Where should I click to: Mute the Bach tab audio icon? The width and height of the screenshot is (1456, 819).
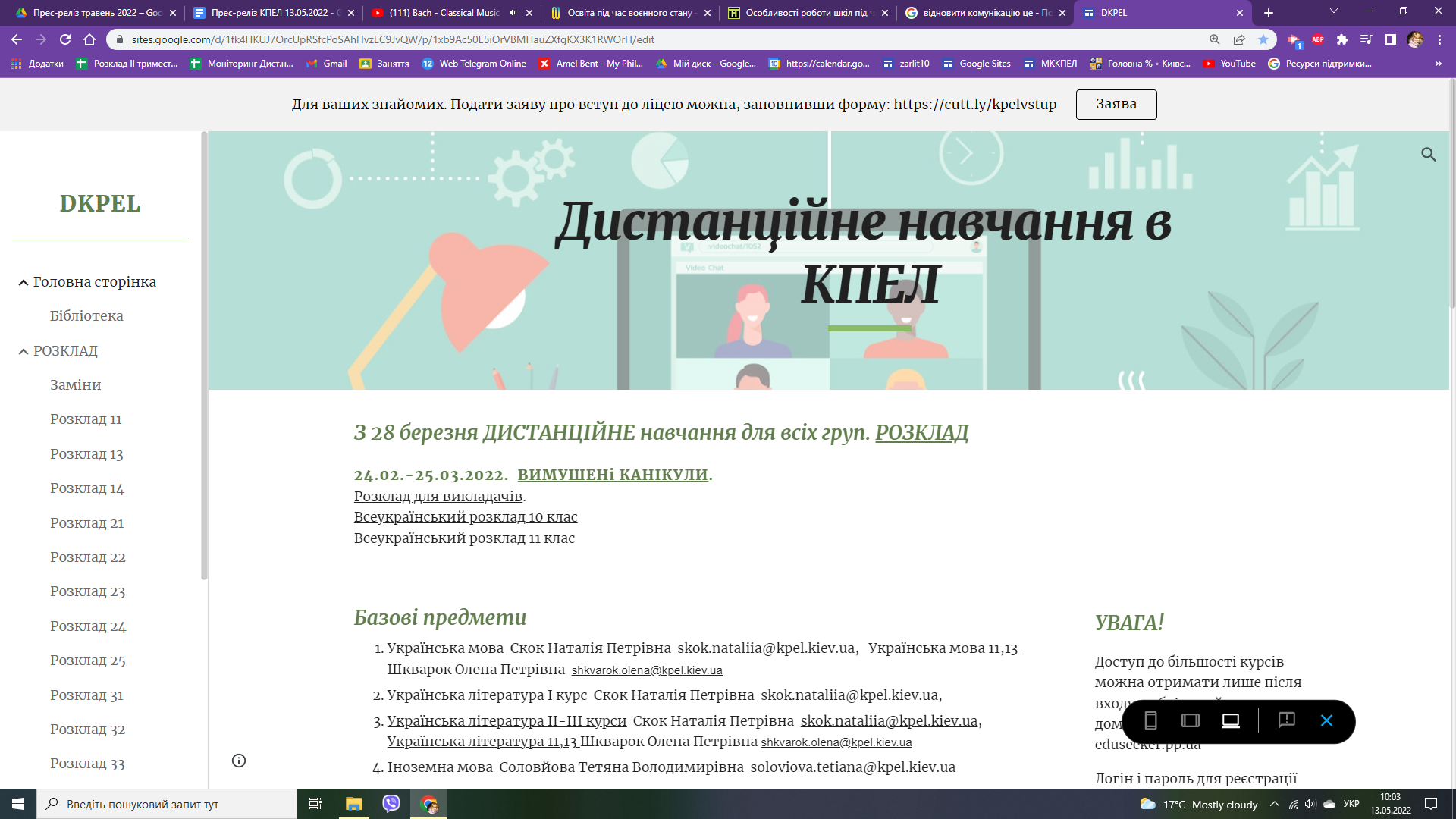(513, 13)
